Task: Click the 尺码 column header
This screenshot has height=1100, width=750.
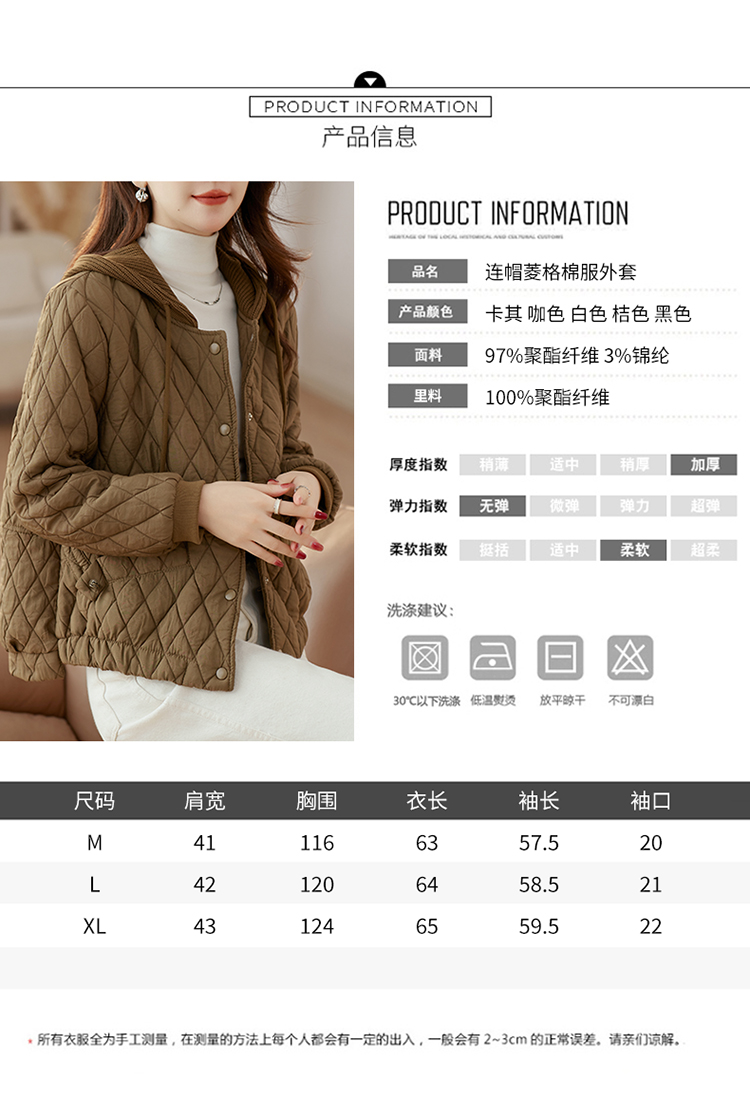Action: pyautogui.click(x=94, y=800)
